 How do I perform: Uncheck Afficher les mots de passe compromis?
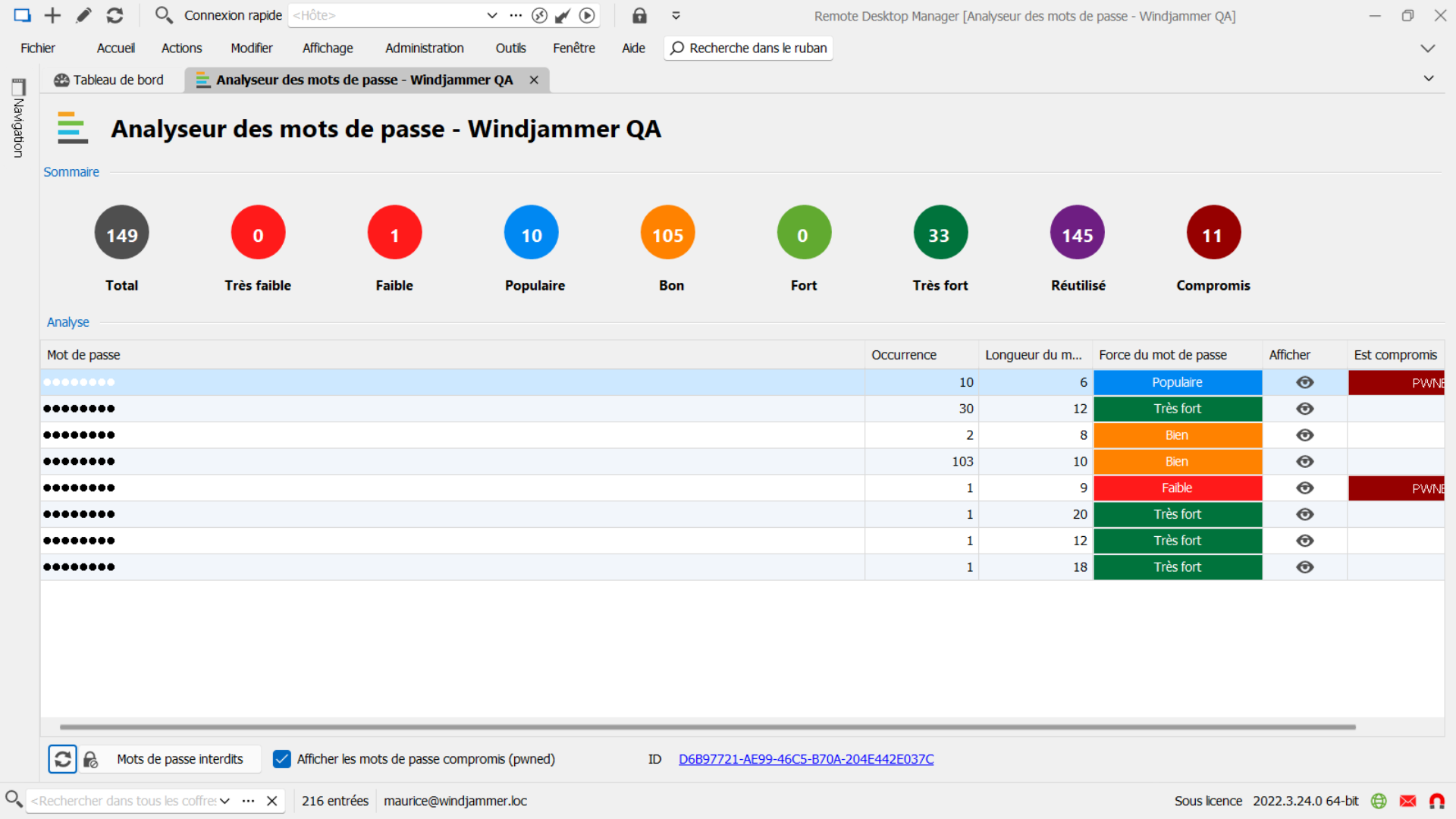pyautogui.click(x=281, y=759)
